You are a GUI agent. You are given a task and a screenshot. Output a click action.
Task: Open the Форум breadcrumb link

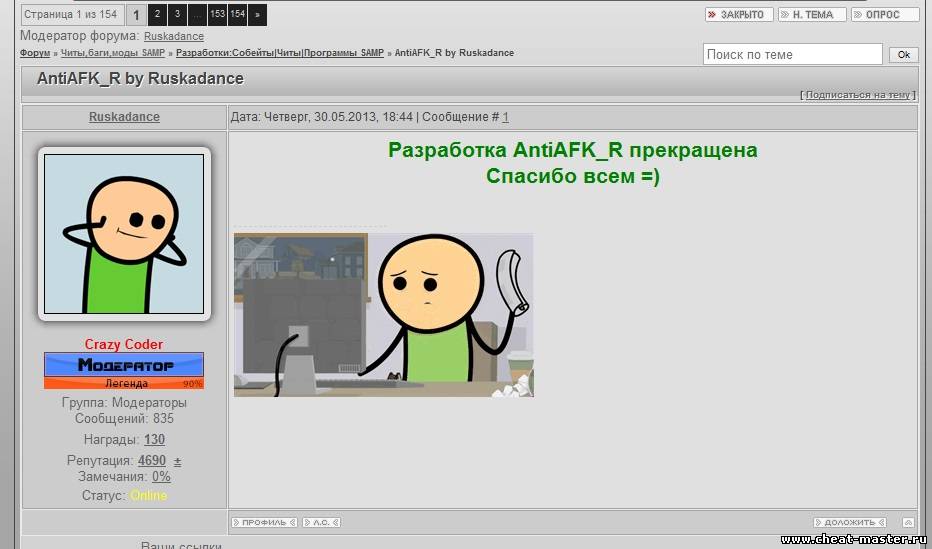coord(34,53)
